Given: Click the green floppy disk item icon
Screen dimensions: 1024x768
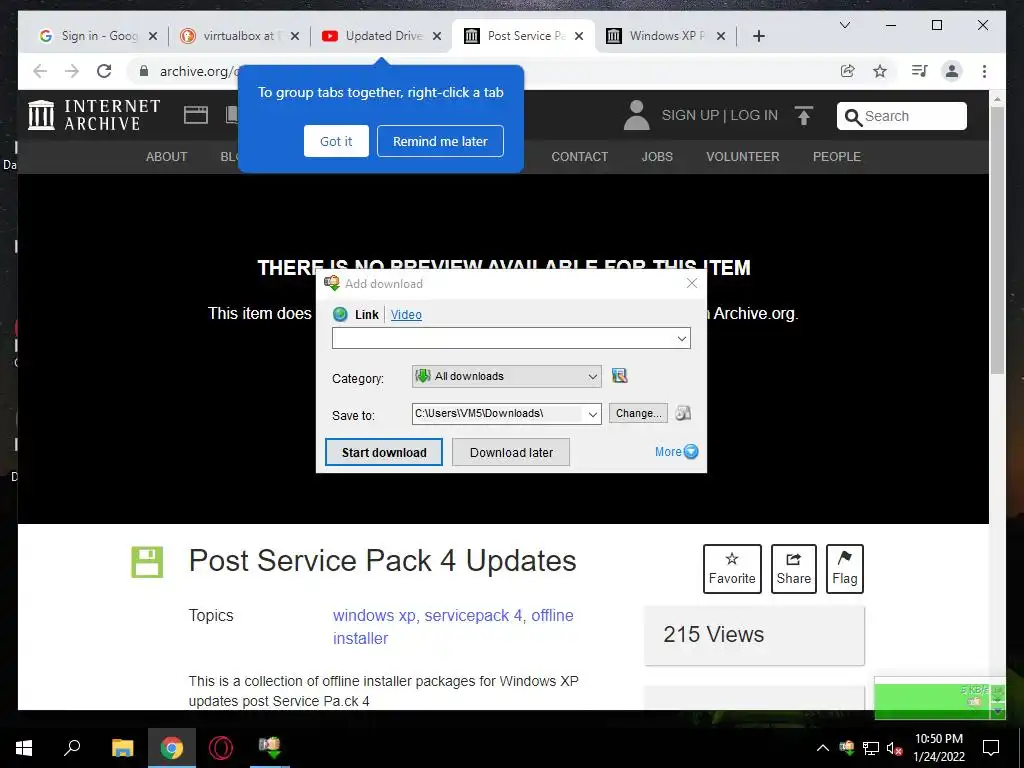Looking at the screenshot, I should (x=147, y=562).
